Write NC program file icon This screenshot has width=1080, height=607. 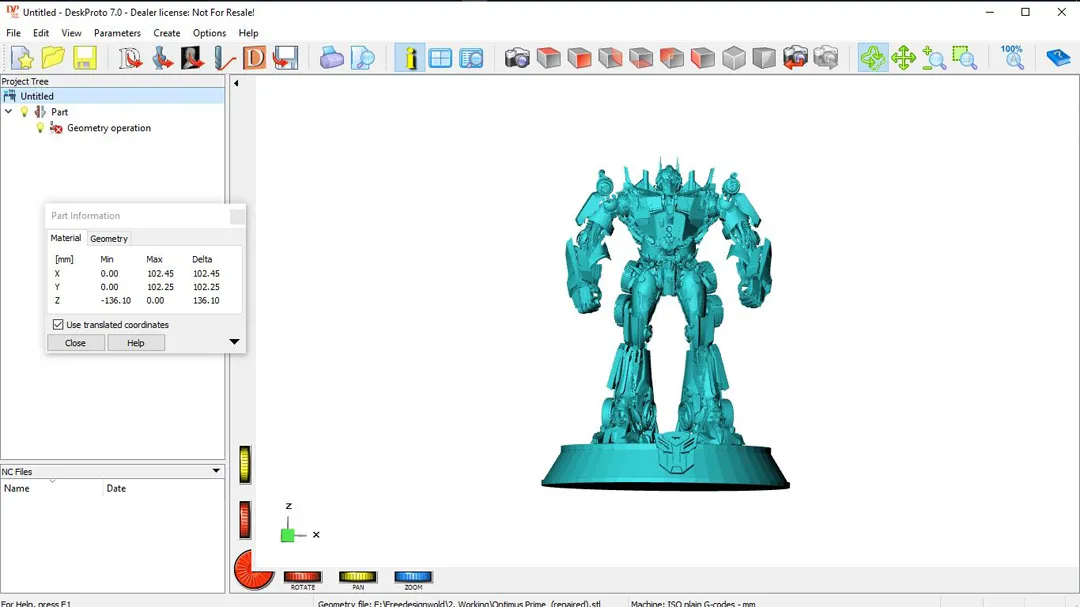click(285, 58)
